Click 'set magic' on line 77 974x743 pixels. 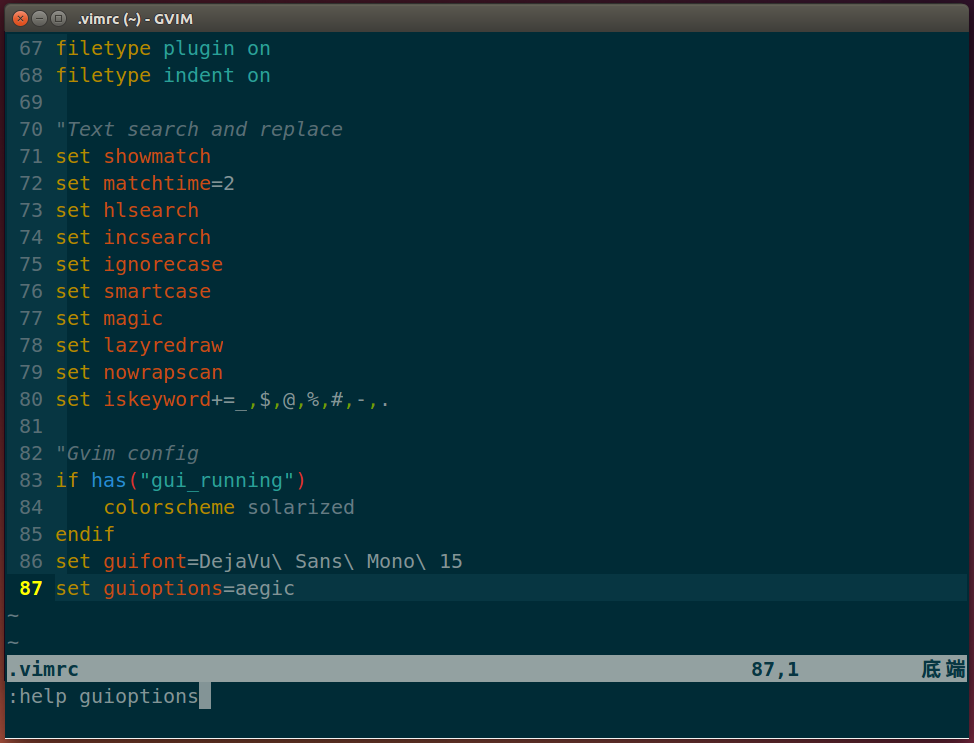click(x=109, y=319)
